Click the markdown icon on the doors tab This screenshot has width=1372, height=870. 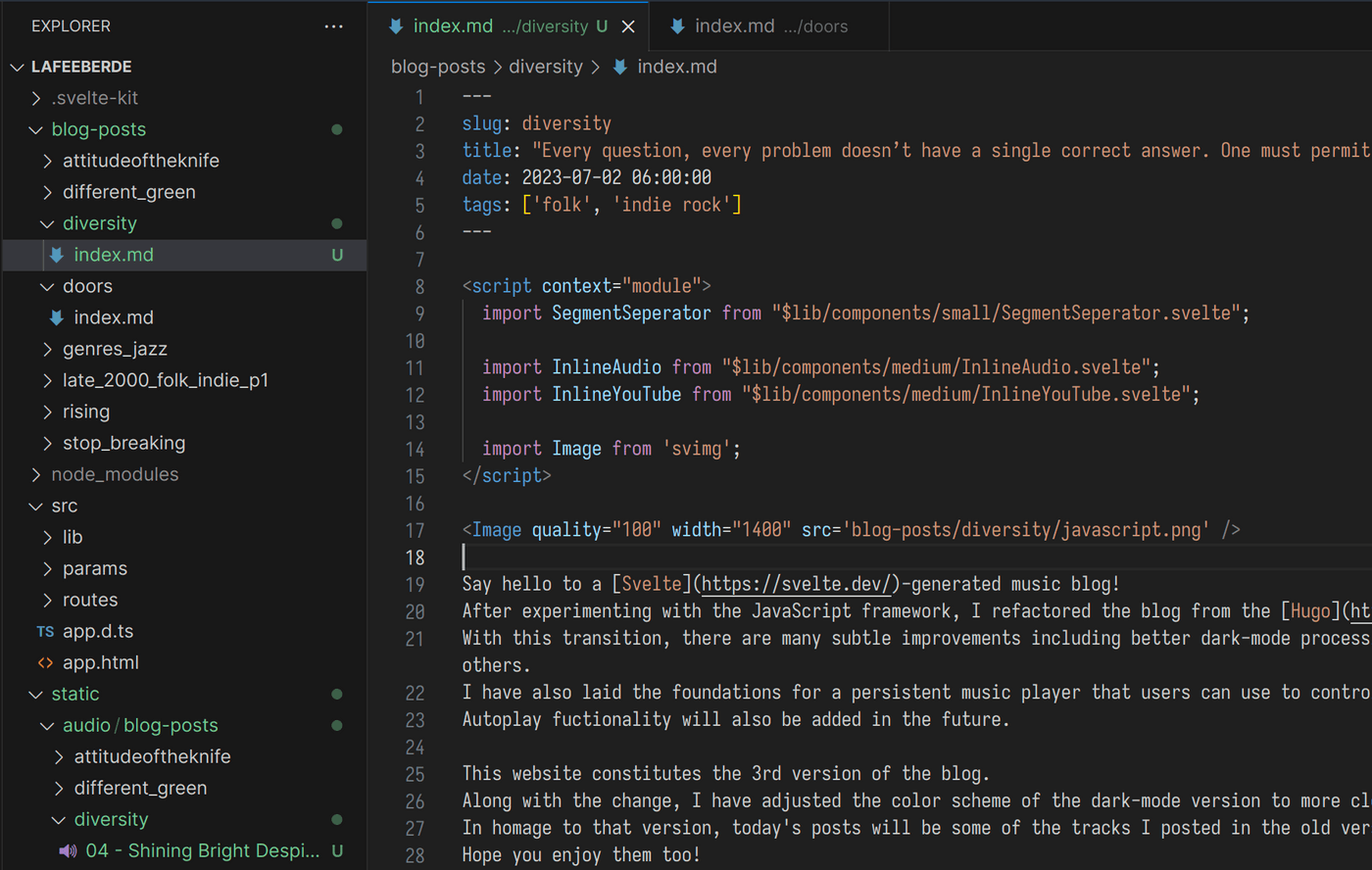[x=677, y=26]
